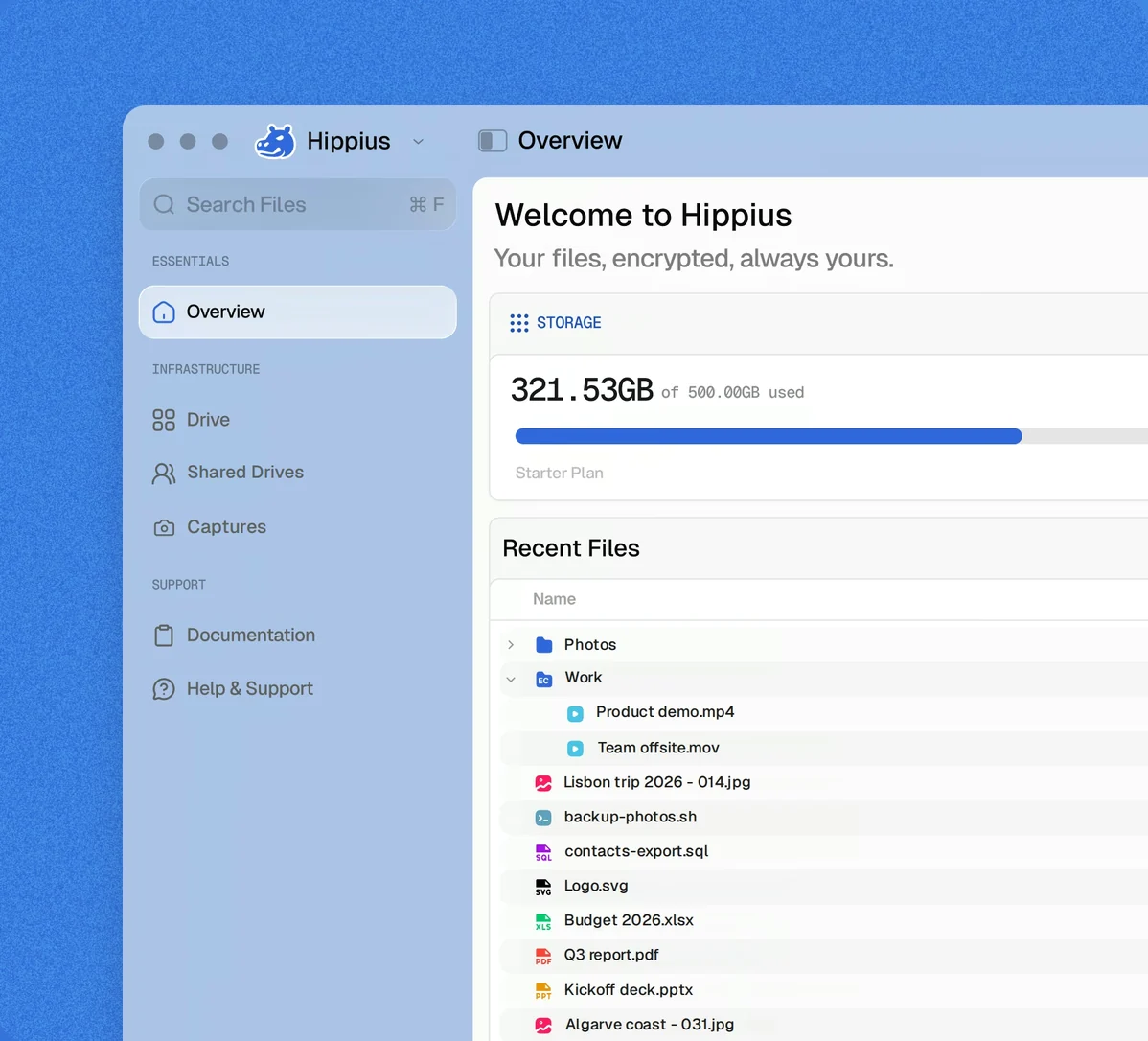Image resolution: width=1148 pixels, height=1041 pixels.
Task: Collapse the Work folder chevron
Action: pos(511,679)
